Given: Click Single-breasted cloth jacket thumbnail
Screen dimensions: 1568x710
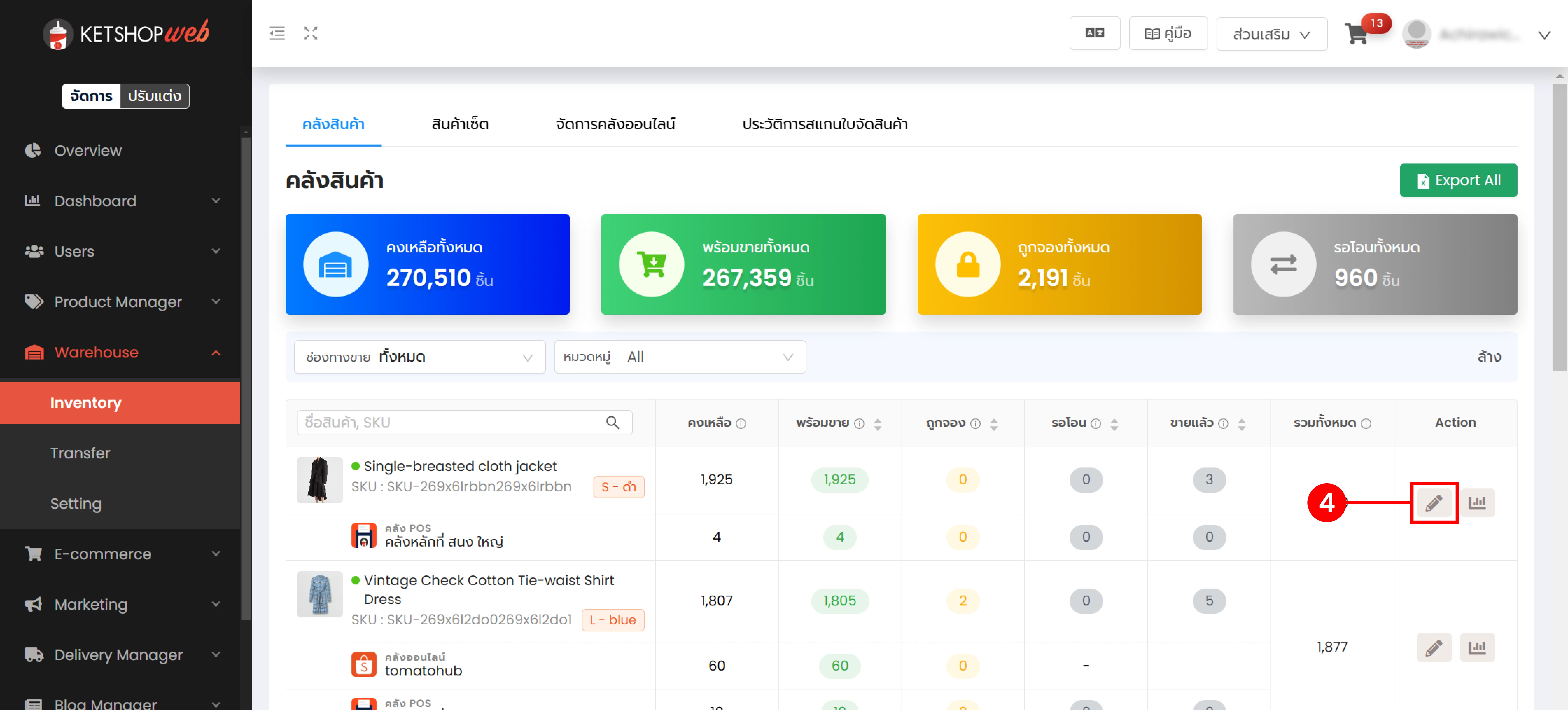Looking at the screenshot, I should 320,480.
